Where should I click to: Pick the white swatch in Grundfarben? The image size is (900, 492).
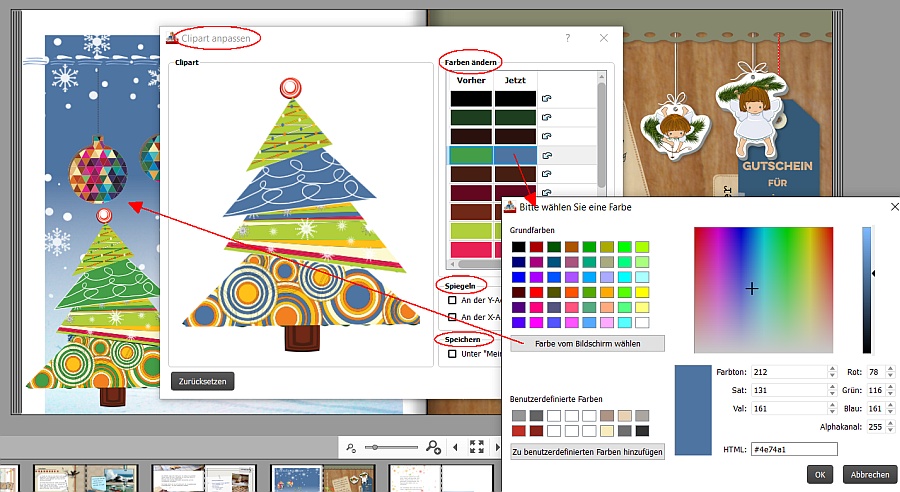tap(642, 323)
